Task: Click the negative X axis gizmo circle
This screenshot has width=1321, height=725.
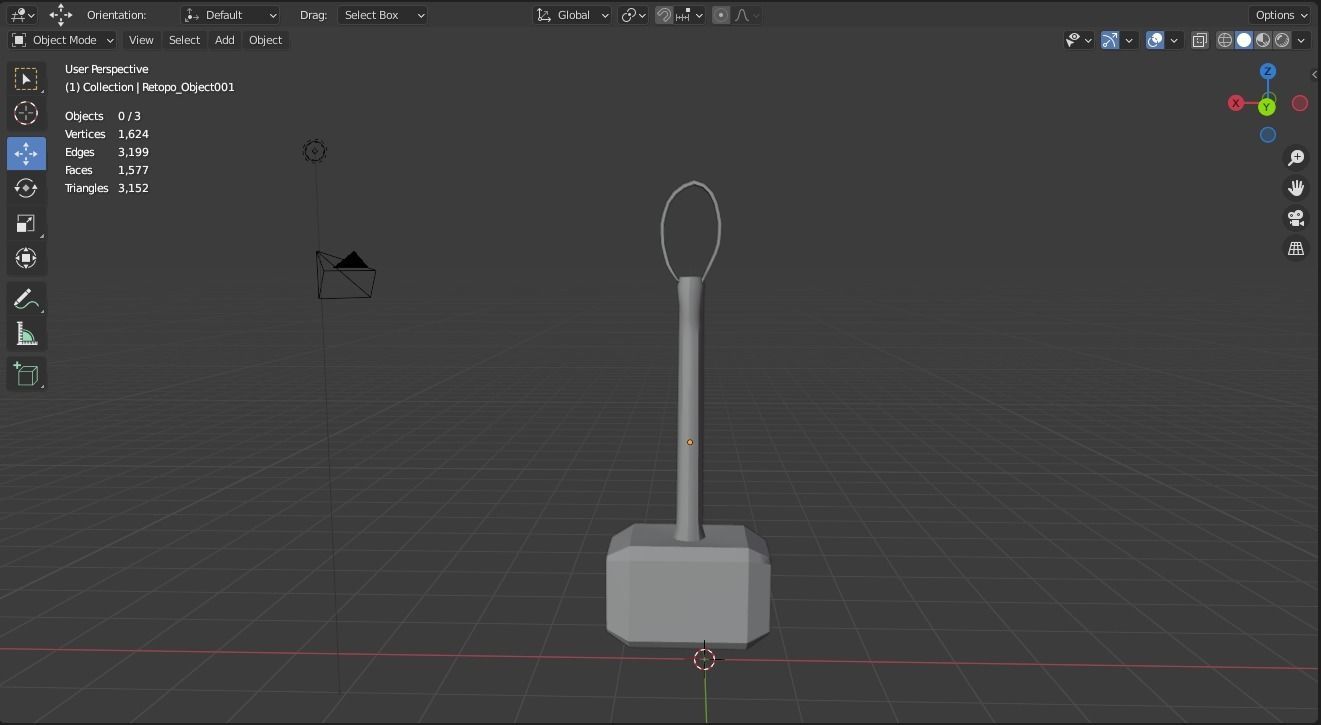Action: (x=1300, y=103)
